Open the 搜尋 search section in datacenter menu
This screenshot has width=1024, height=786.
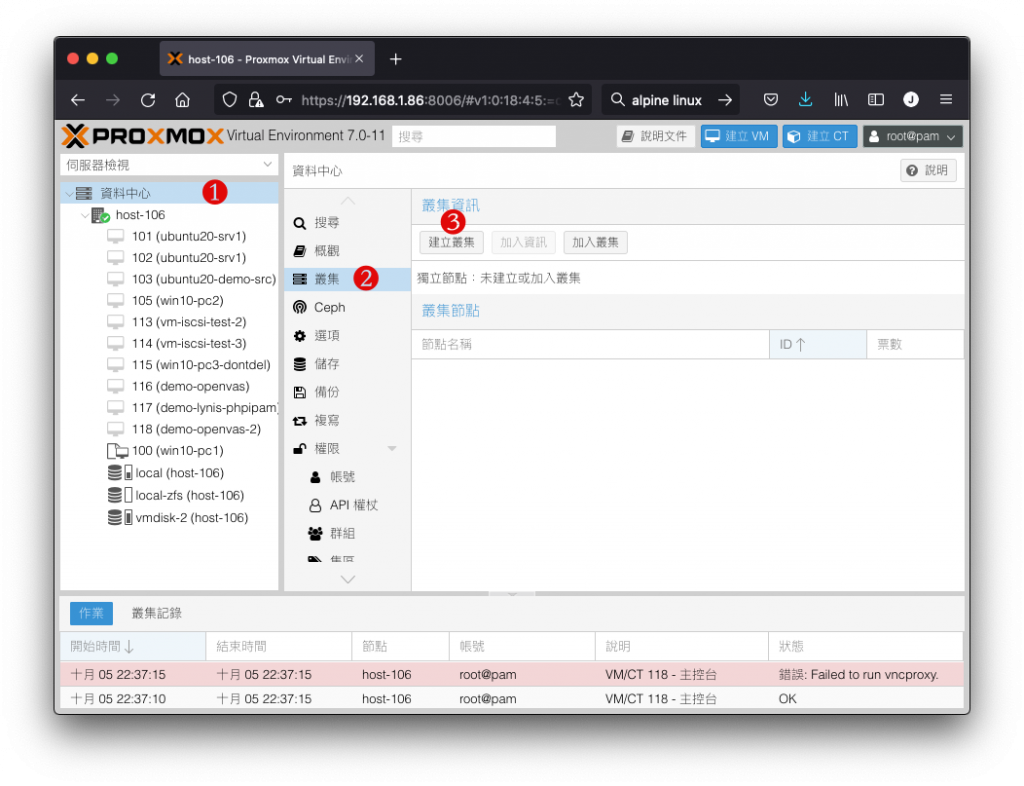347,223
